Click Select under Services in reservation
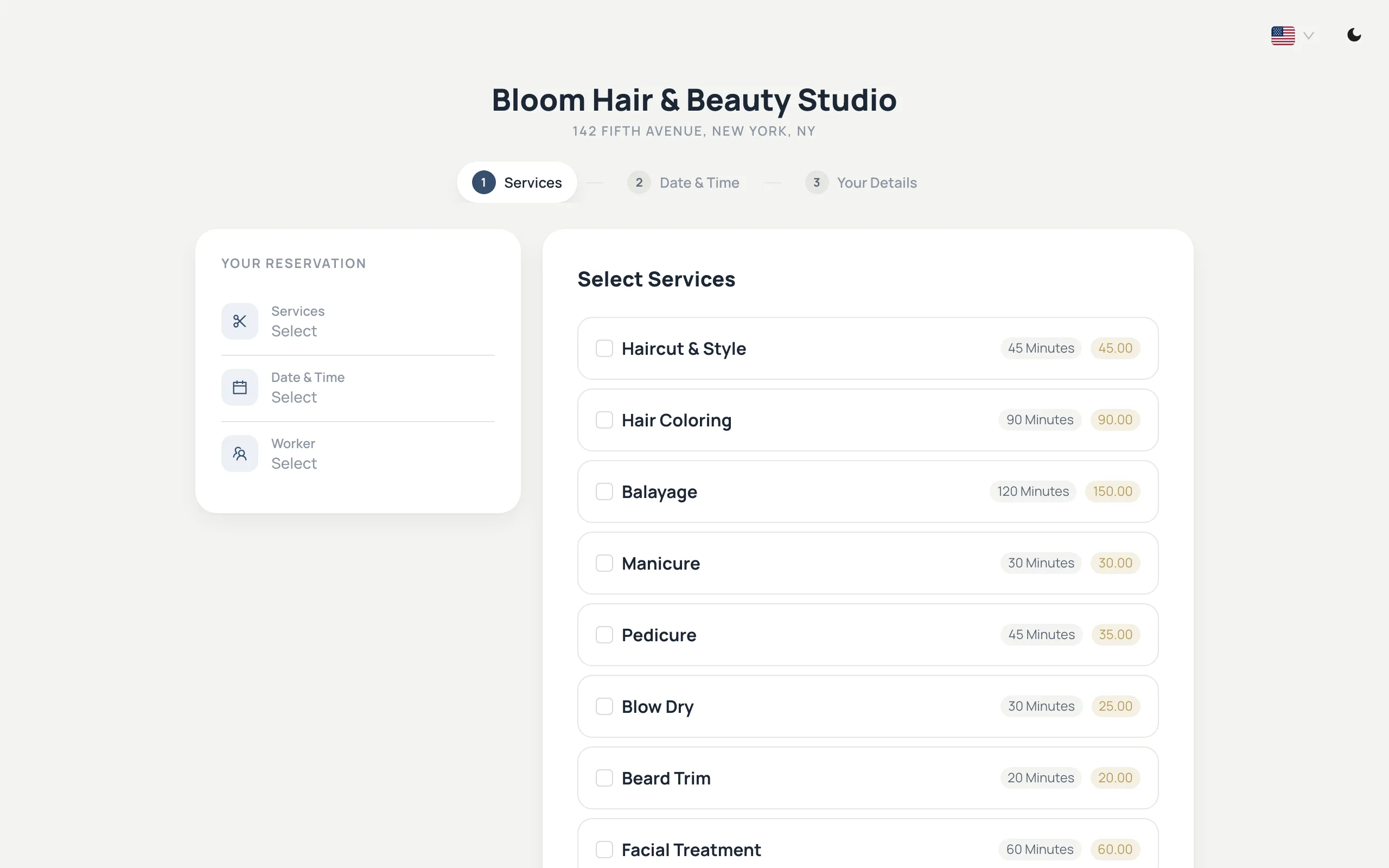The height and width of the screenshot is (868, 1389). click(x=294, y=331)
